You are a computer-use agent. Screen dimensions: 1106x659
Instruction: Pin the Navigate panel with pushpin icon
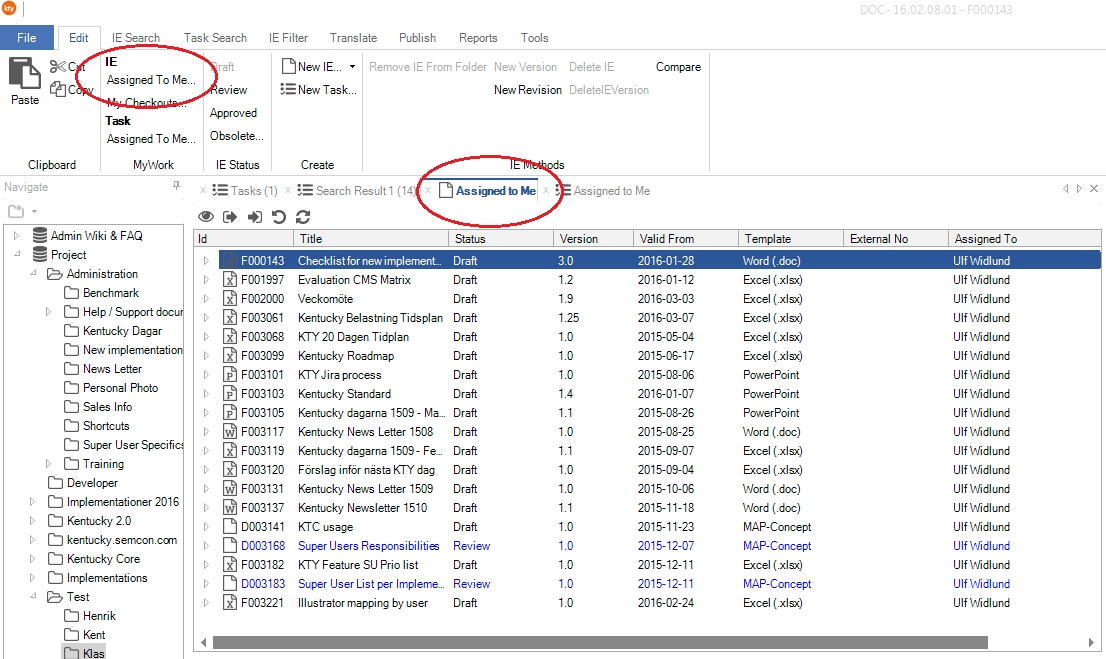pos(177,186)
